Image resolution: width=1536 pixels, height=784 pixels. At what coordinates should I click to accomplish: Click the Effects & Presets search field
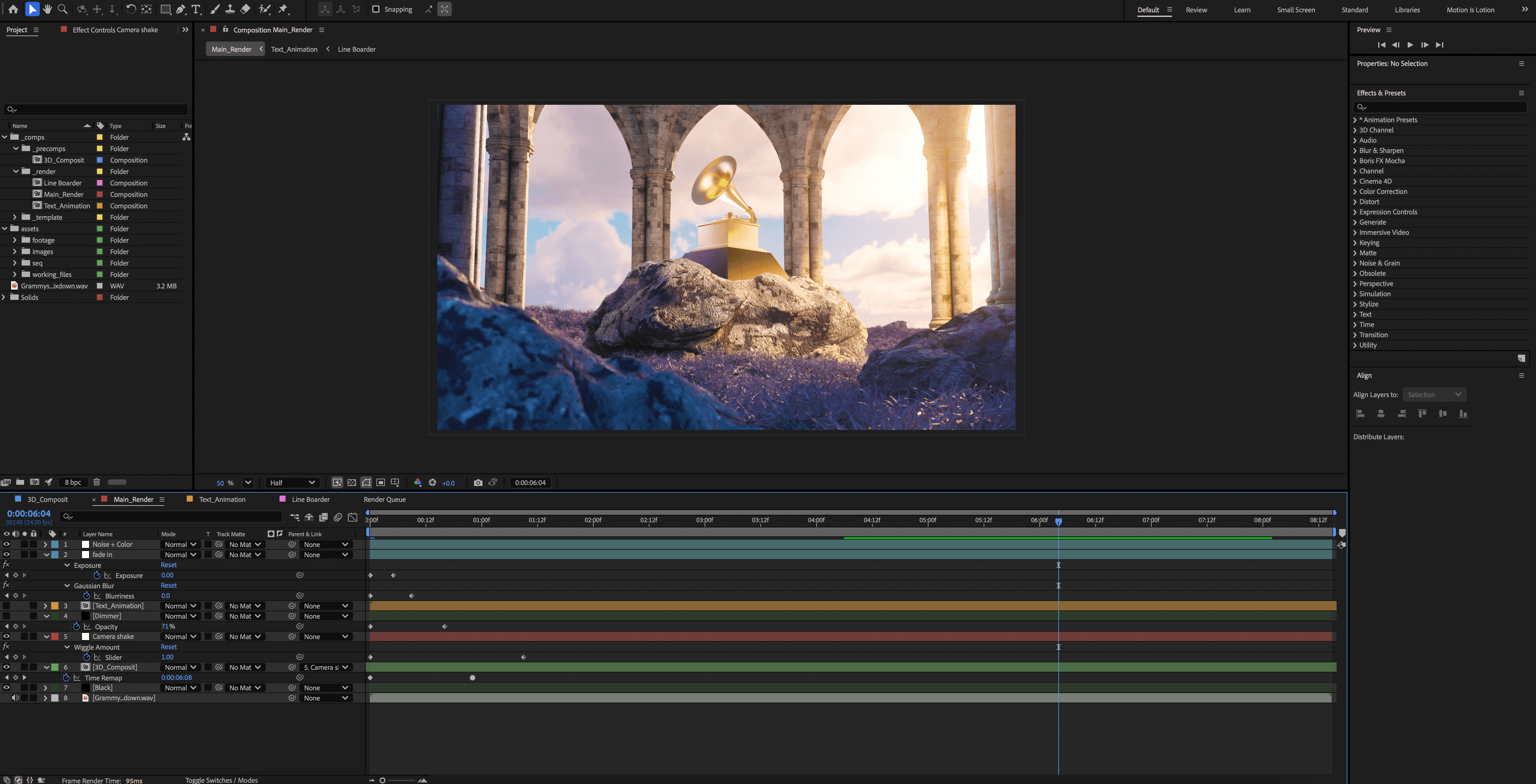click(1440, 107)
